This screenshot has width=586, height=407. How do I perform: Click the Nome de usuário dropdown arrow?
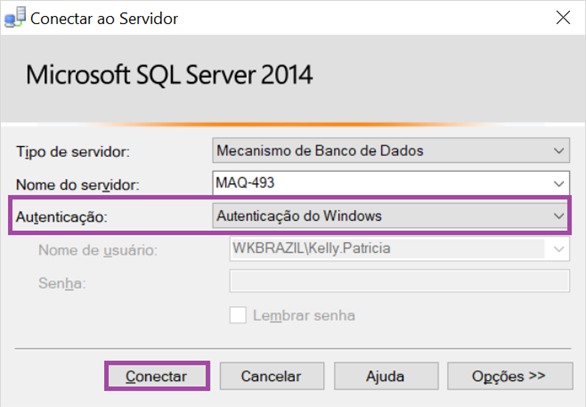(x=558, y=249)
